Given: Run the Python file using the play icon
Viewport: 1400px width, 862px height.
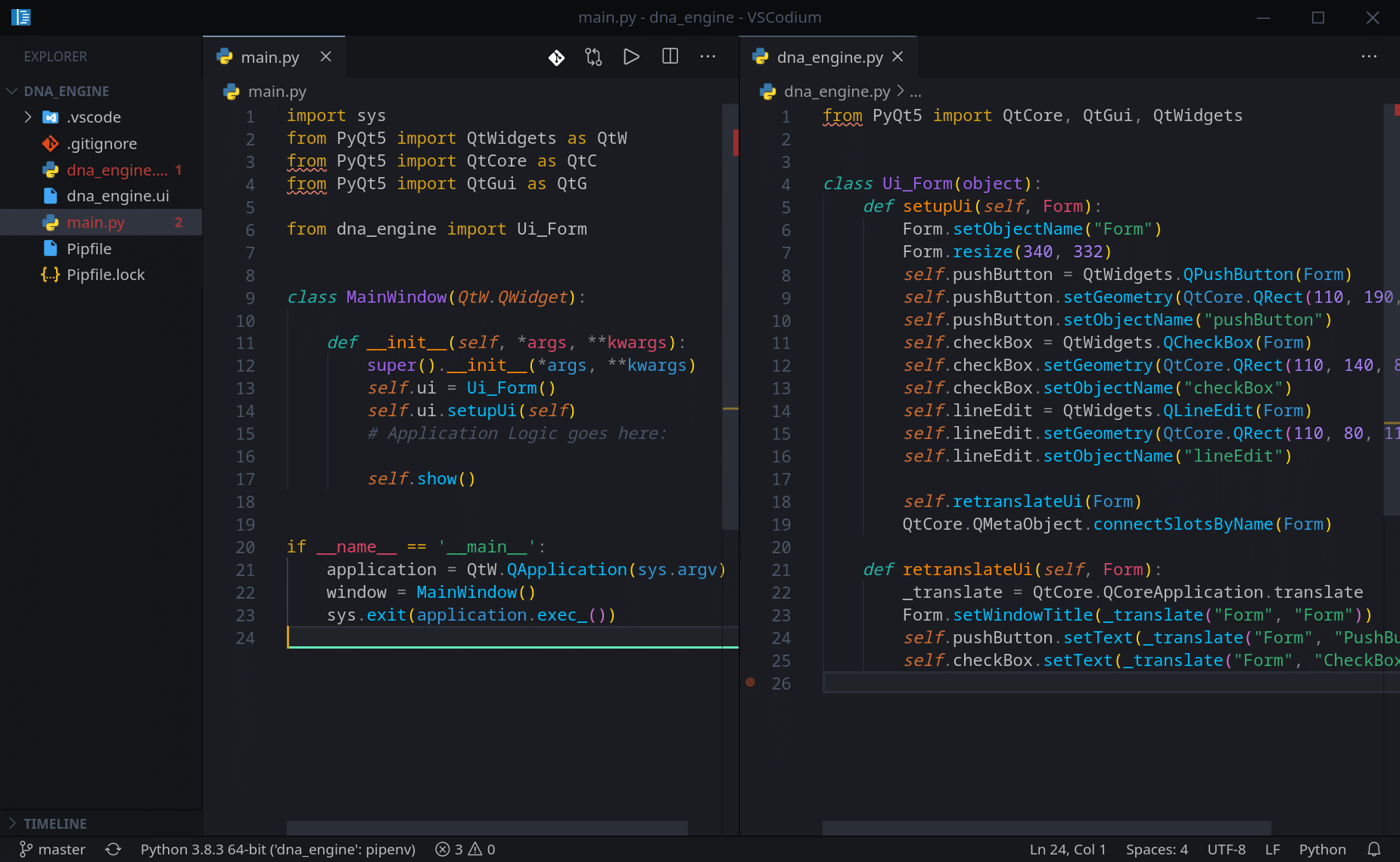Looking at the screenshot, I should pyautogui.click(x=631, y=57).
